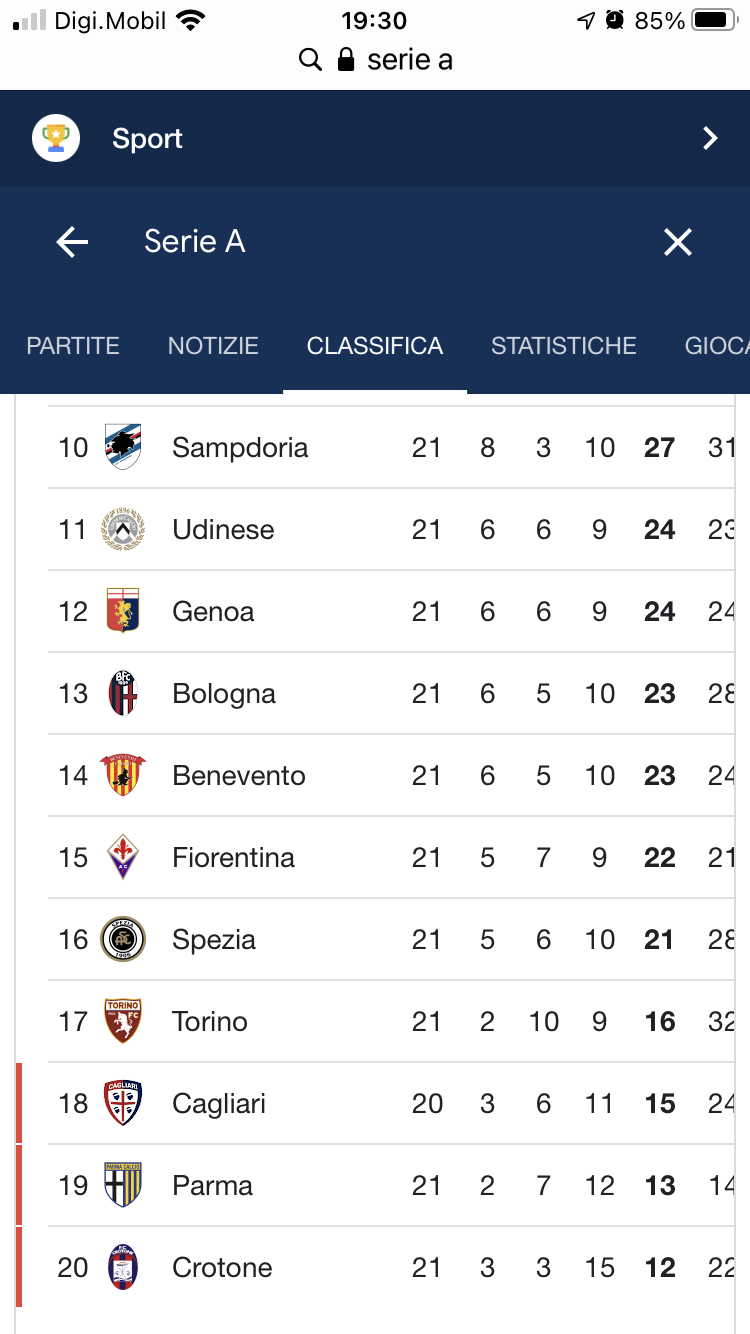The height and width of the screenshot is (1334, 750).
Task: Expand Sport section with right chevron
Action: 710,138
